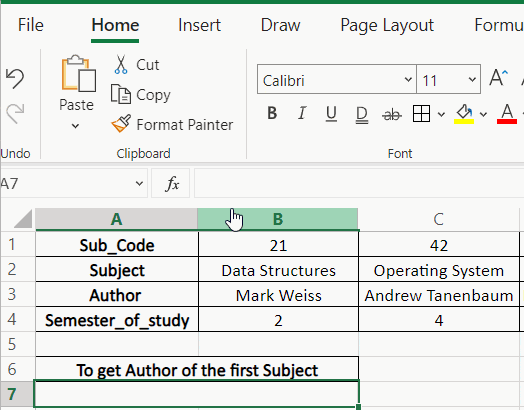This screenshot has width=524, height=410.
Task: Open the Paste options arrow
Action: click(76, 126)
